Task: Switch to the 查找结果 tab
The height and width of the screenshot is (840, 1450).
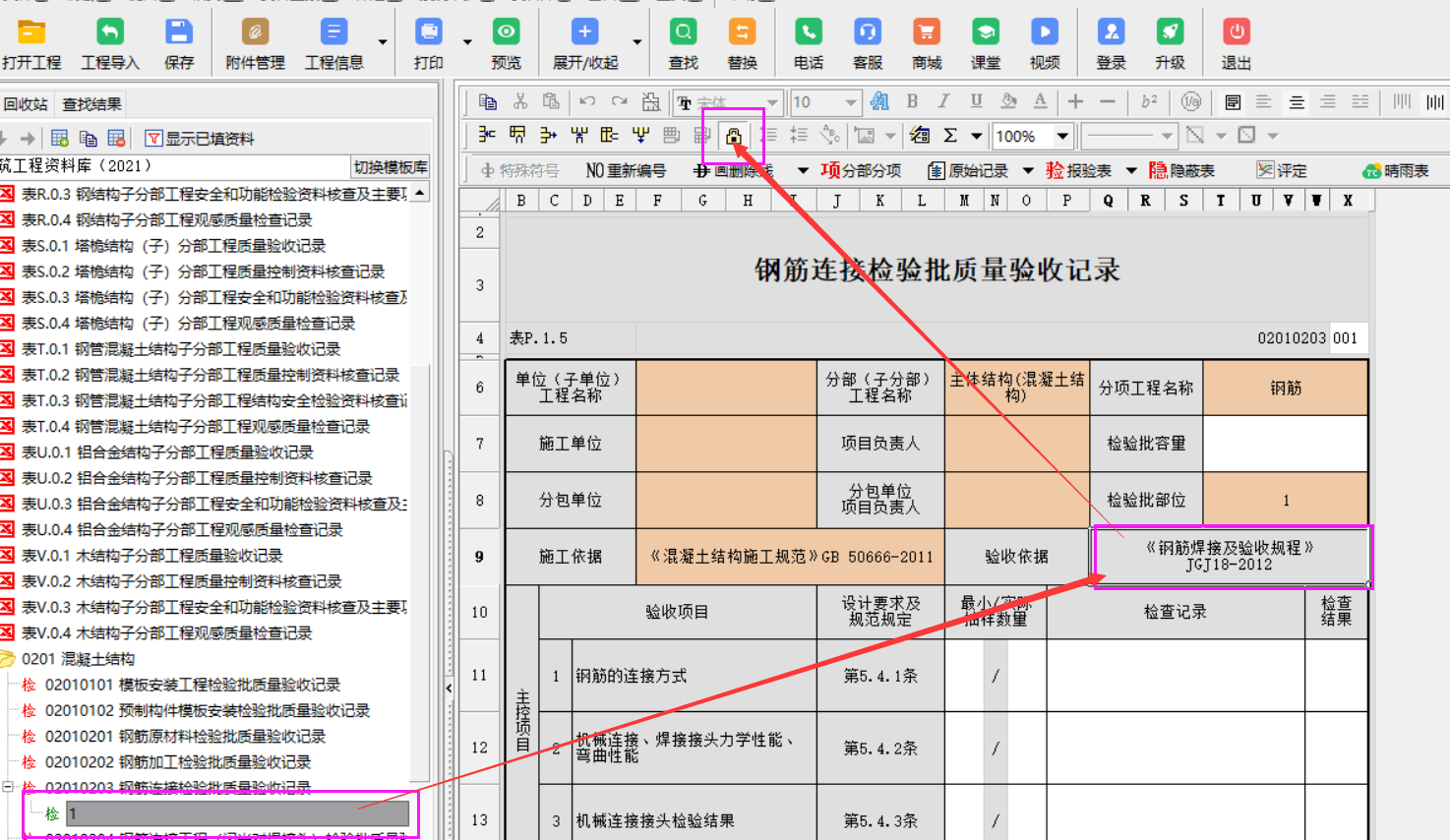Action: [92, 104]
